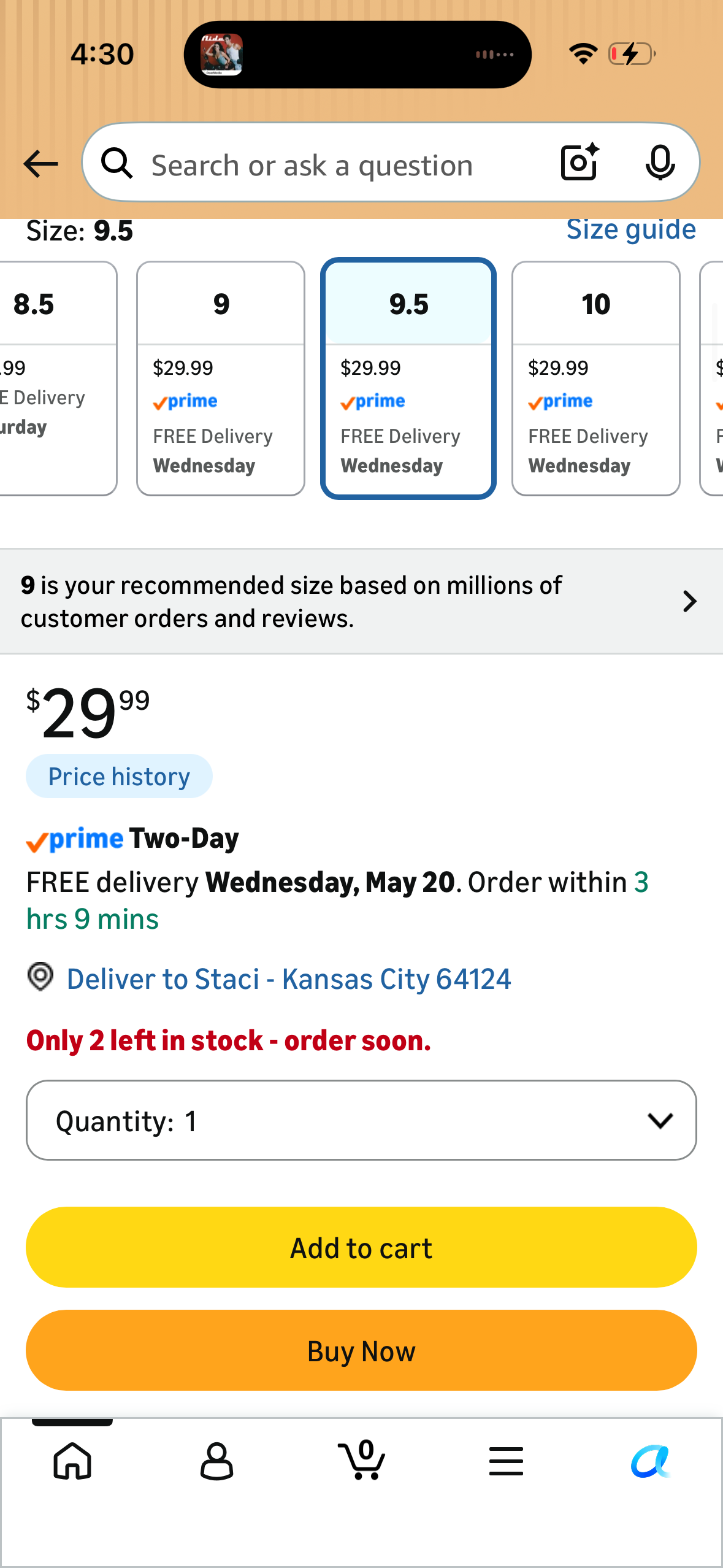Tap the delivery location pin icon
The height and width of the screenshot is (1568, 723).
(x=40, y=977)
